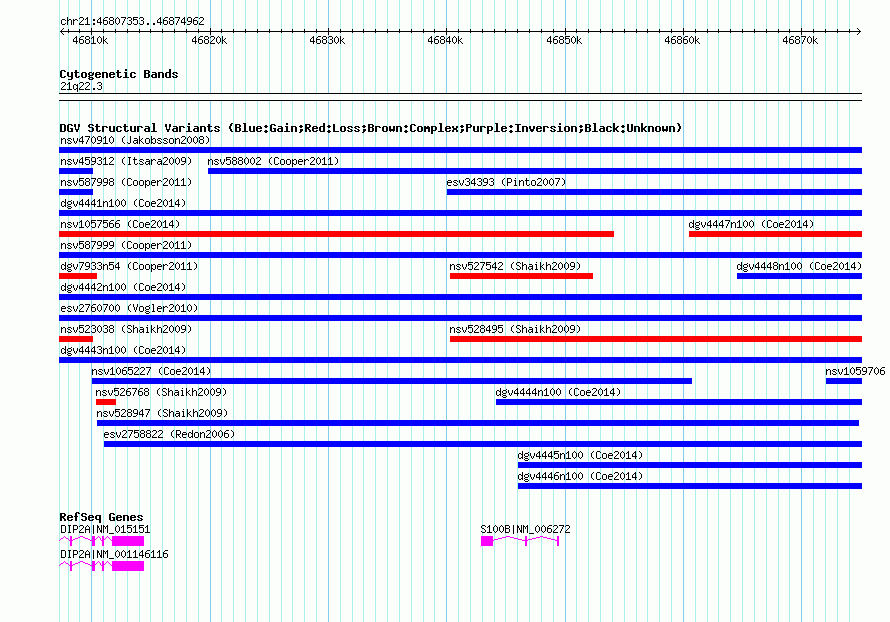This screenshot has width=890, height=622.
Task: Select the nsv523038 short red bar
Action: pyautogui.click(x=76, y=339)
